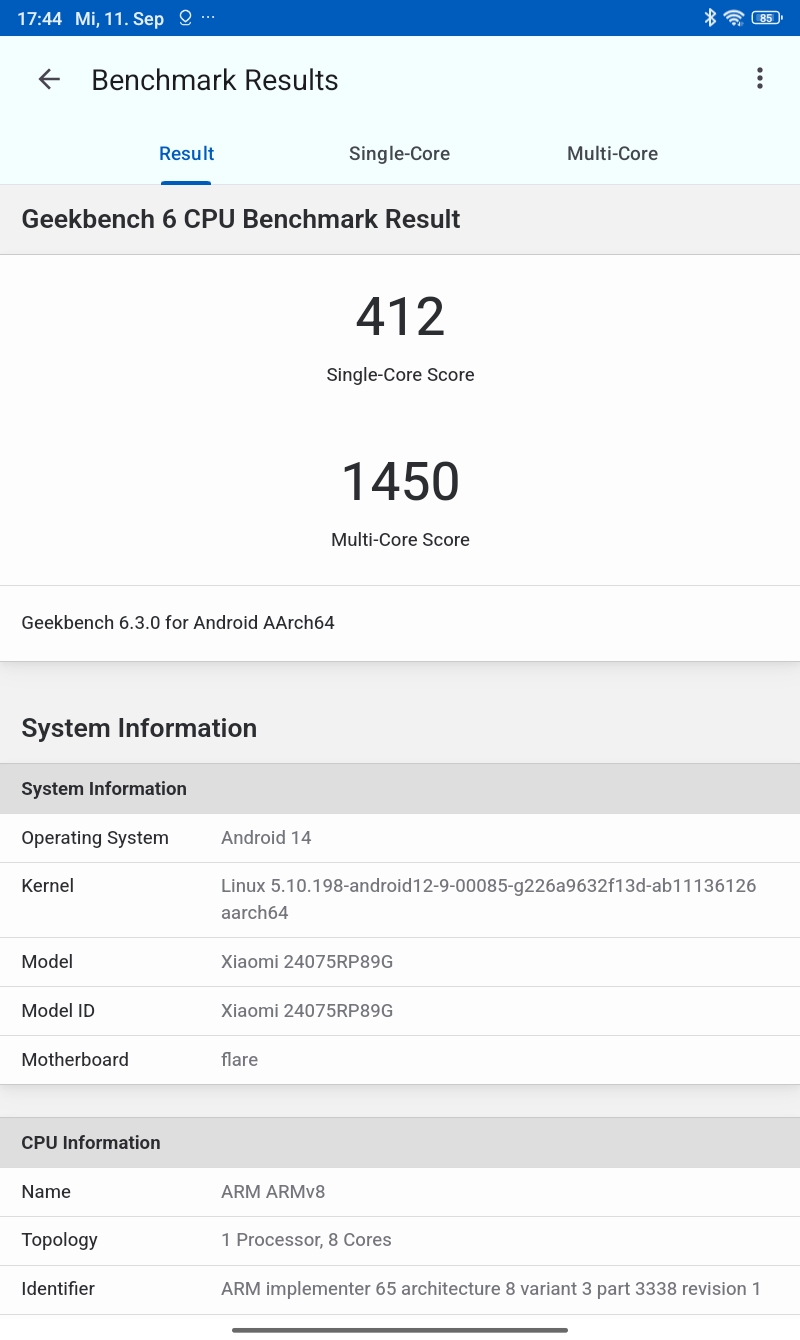Switch to the Multi-Core tab
The height and width of the screenshot is (1340, 800).
coord(612,154)
